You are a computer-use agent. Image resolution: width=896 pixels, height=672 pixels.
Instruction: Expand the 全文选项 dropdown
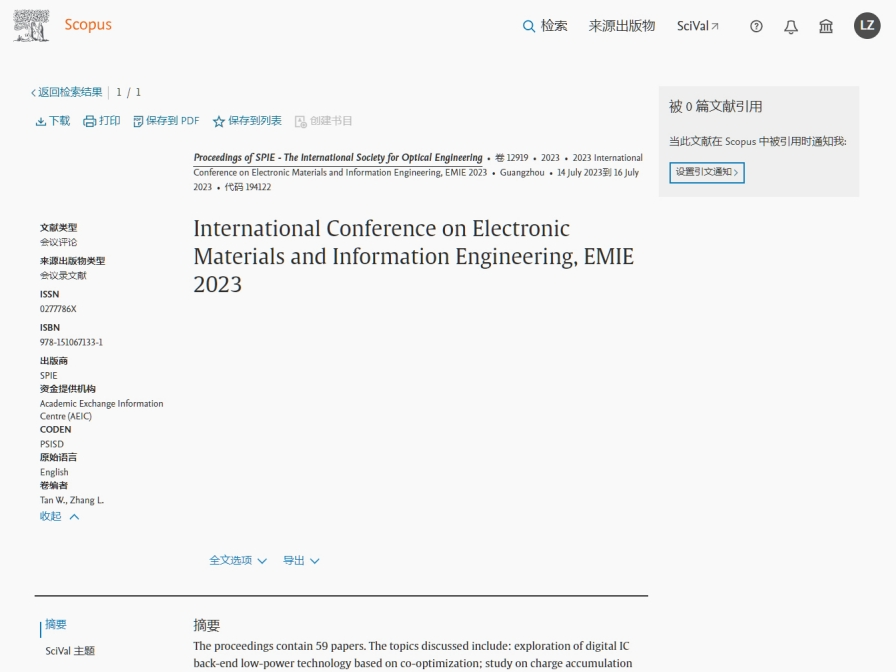[238, 561]
